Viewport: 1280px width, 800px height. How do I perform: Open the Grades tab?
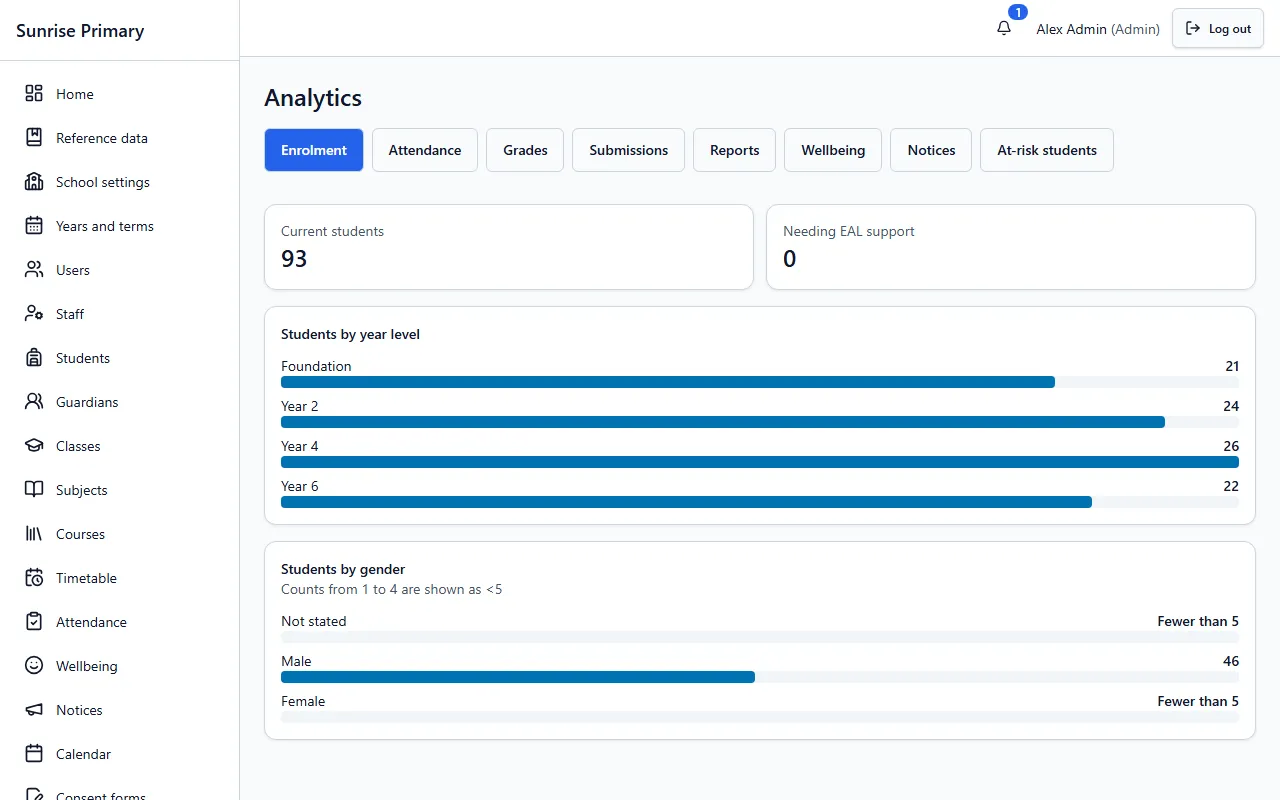click(x=525, y=150)
